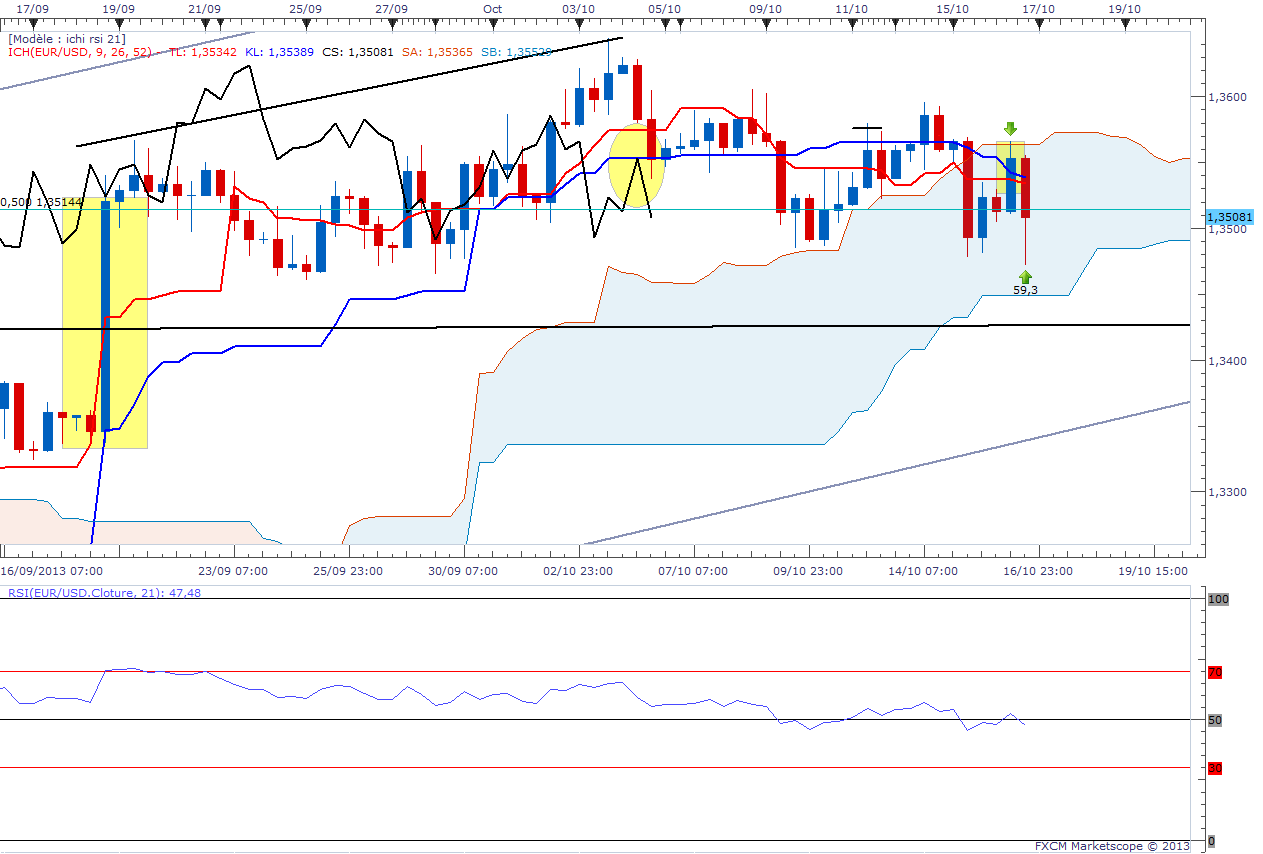Click the RSI 100 level label
Image resolution: width=1263 pixels, height=854 pixels.
(1217, 599)
